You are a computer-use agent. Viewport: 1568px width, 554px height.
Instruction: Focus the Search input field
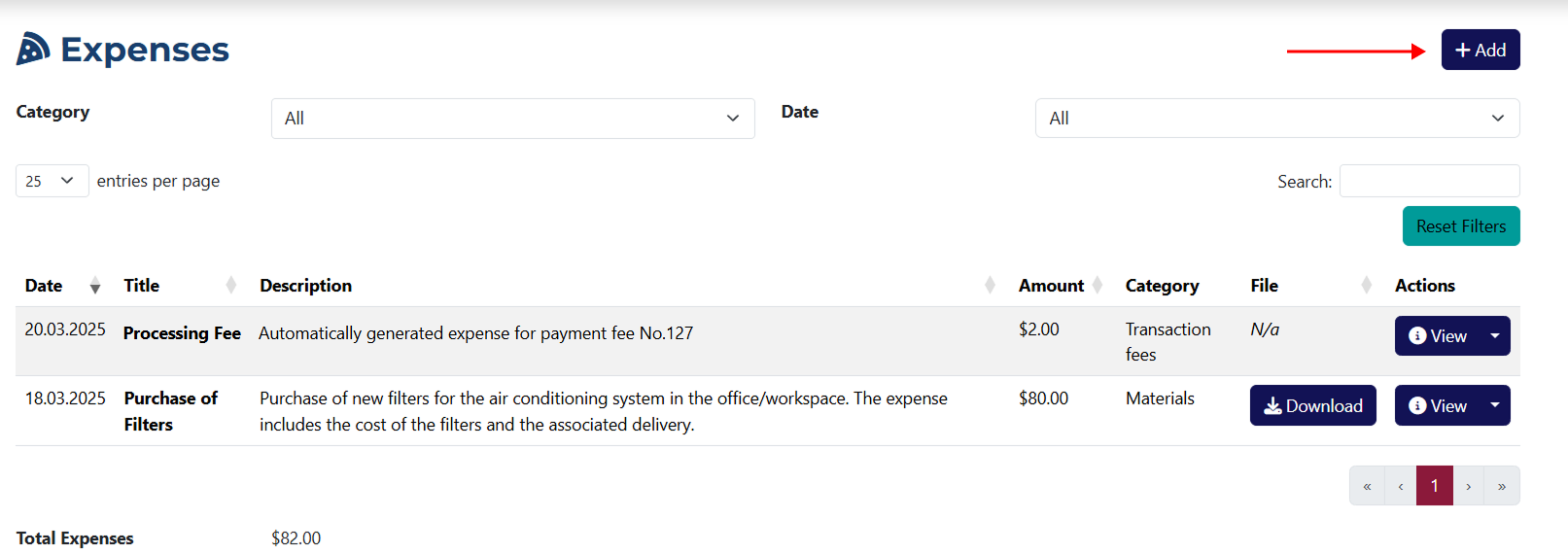[1429, 181]
